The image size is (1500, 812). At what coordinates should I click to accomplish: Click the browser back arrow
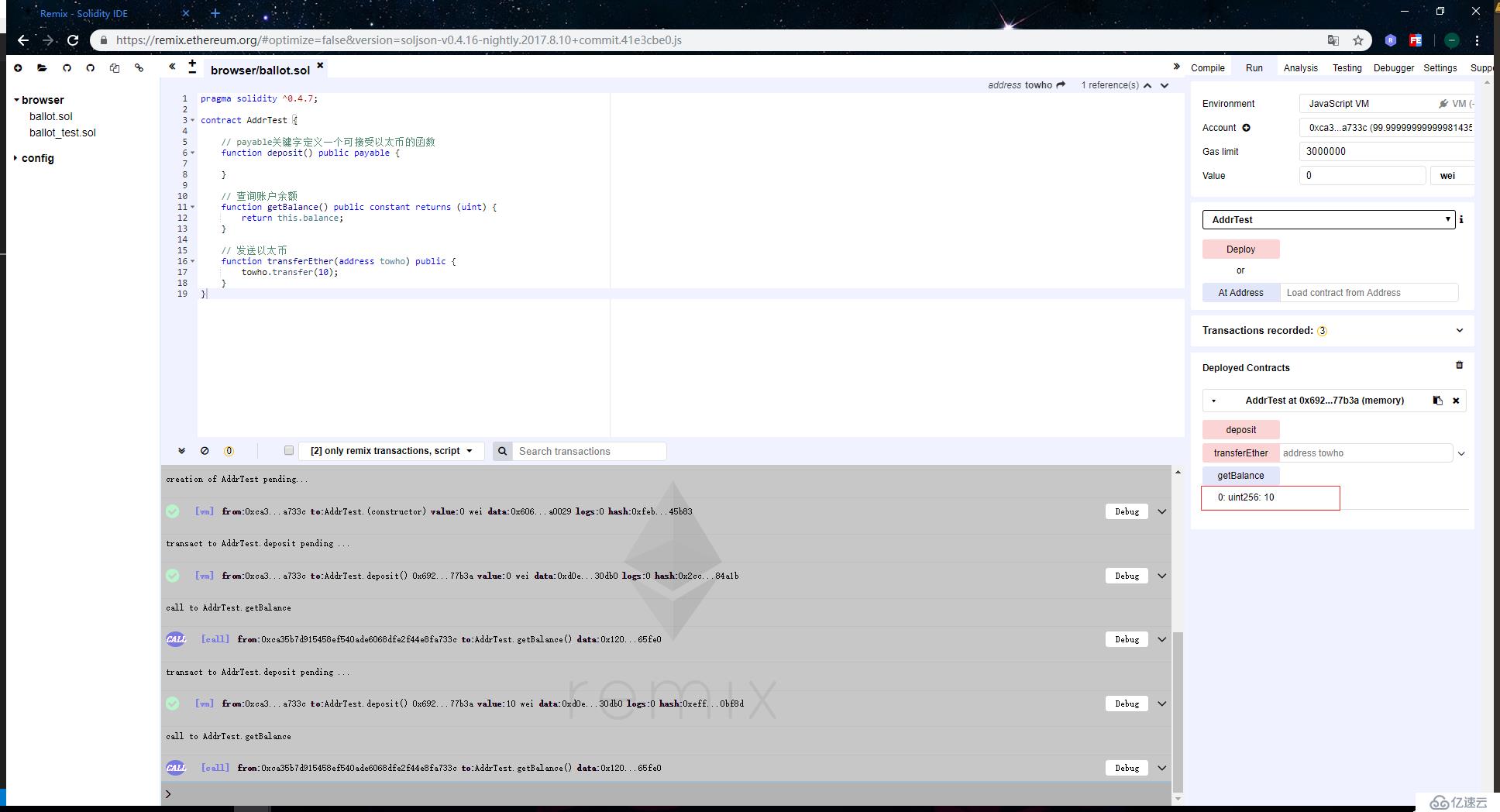coord(23,40)
